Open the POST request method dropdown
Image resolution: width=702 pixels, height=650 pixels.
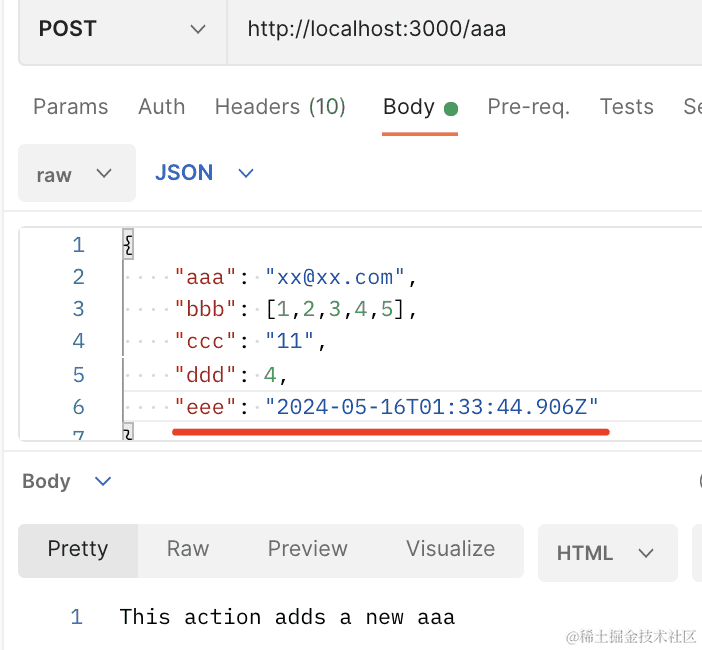coord(122,29)
